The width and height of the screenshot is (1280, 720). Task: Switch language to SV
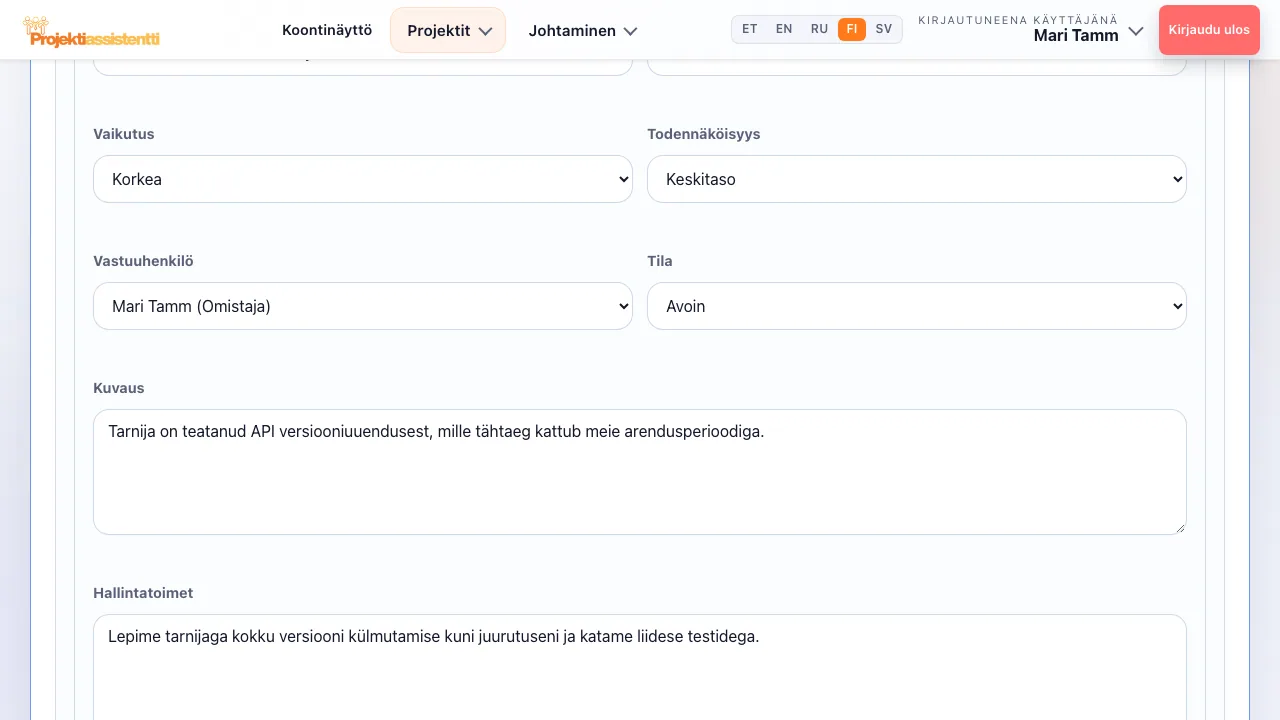(884, 29)
